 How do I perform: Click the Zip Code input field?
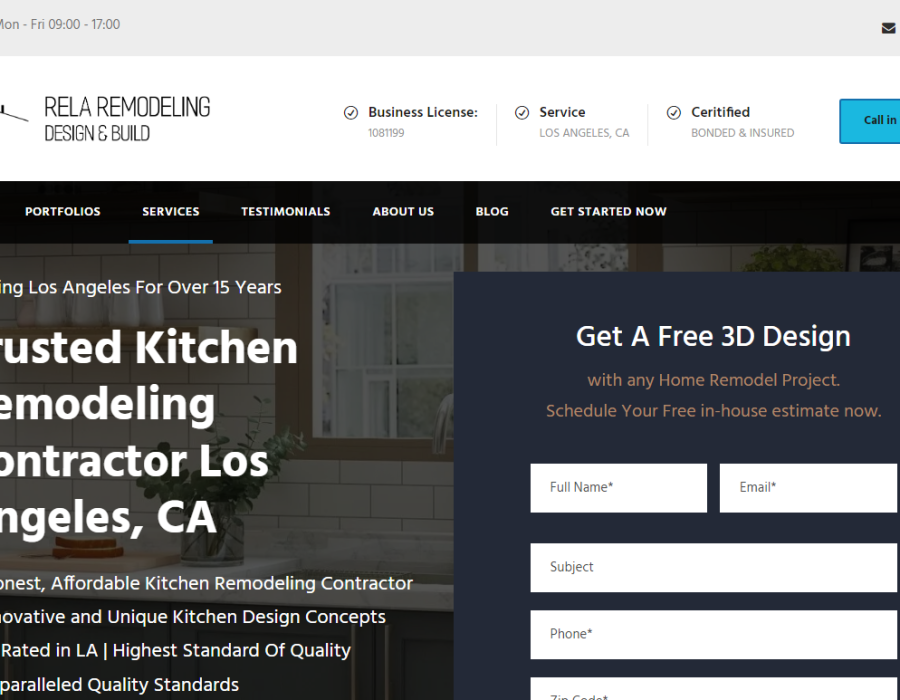pos(713,692)
